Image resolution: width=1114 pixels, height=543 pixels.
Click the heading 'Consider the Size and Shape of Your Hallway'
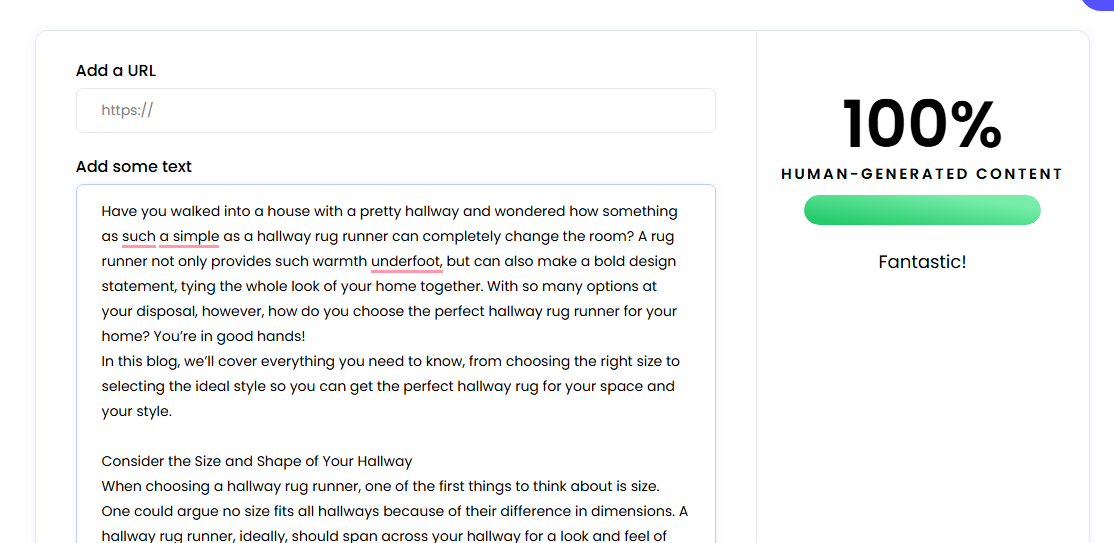pyautogui.click(x=256, y=461)
